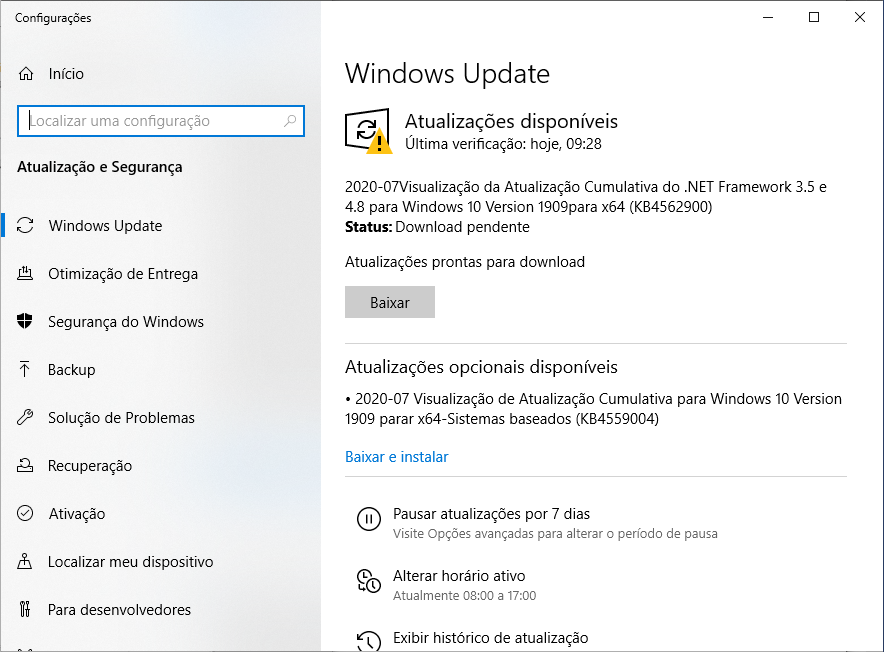The height and width of the screenshot is (652, 884).
Task: Click Atualizações prontas para download text
Action: 465,262
